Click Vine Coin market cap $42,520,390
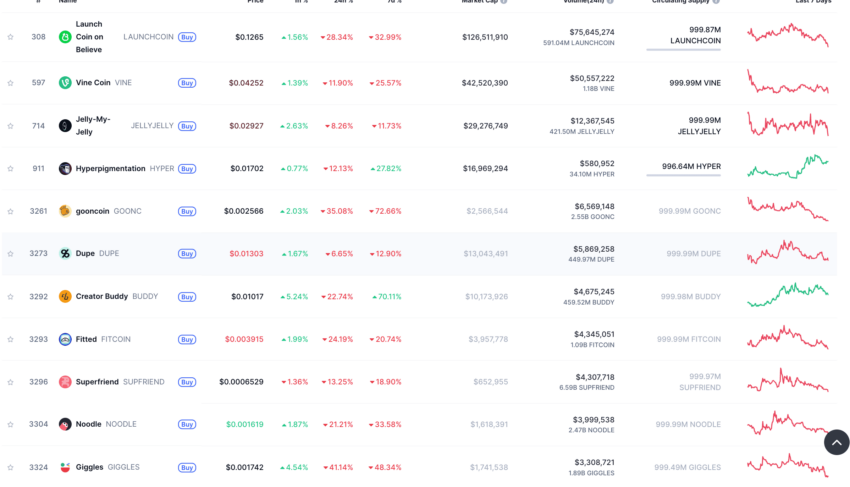The width and height of the screenshot is (850, 487). tap(485, 83)
